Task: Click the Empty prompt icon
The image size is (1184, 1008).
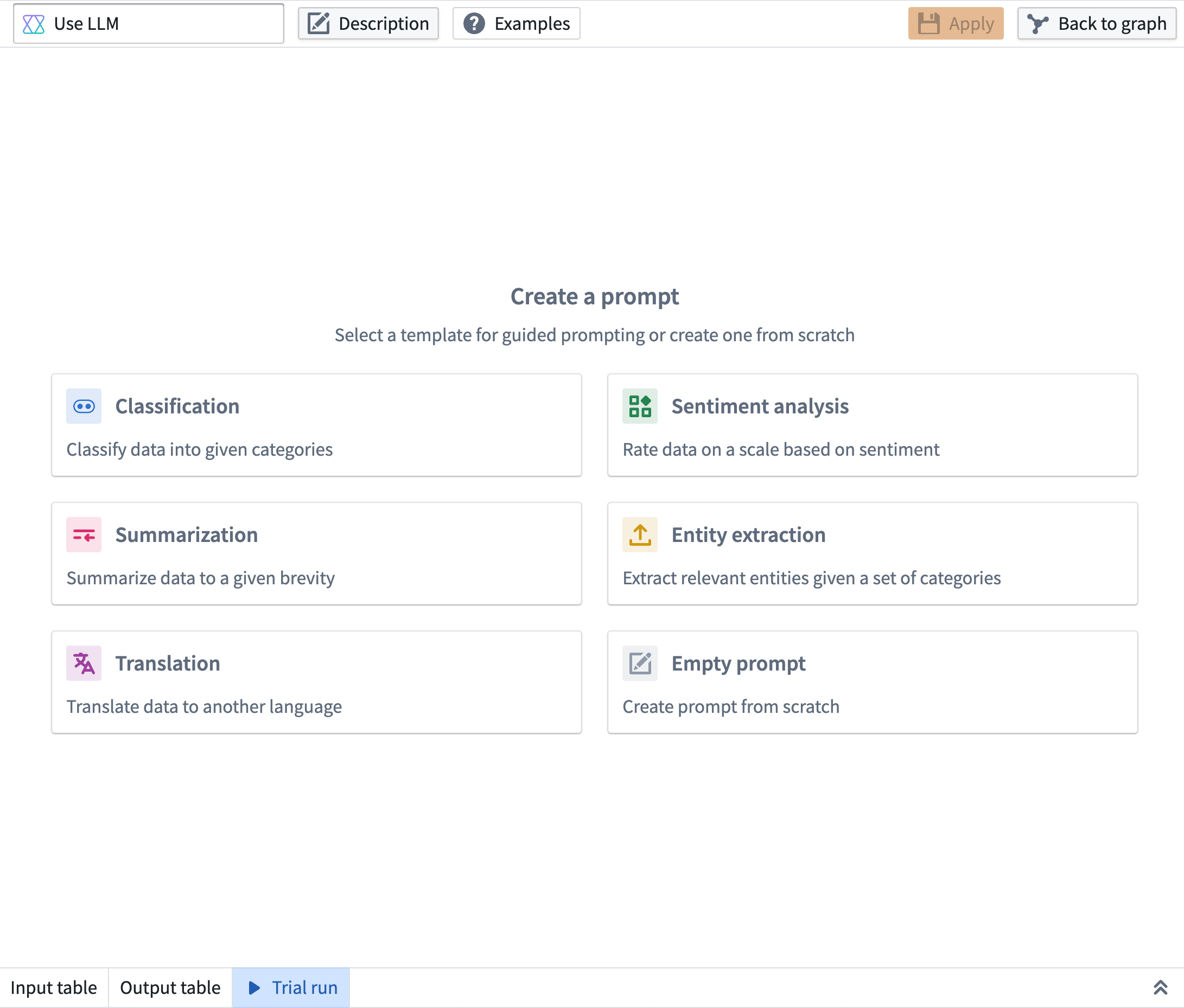Action: click(x=640, y=662)
